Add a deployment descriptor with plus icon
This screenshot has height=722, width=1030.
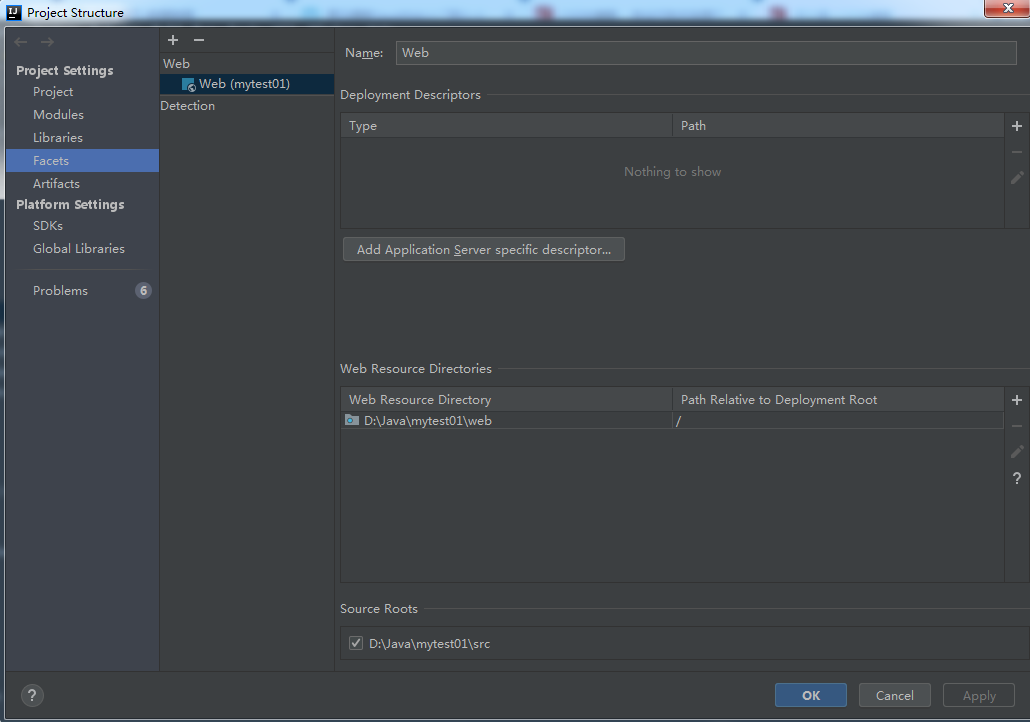click(1017, 126)
